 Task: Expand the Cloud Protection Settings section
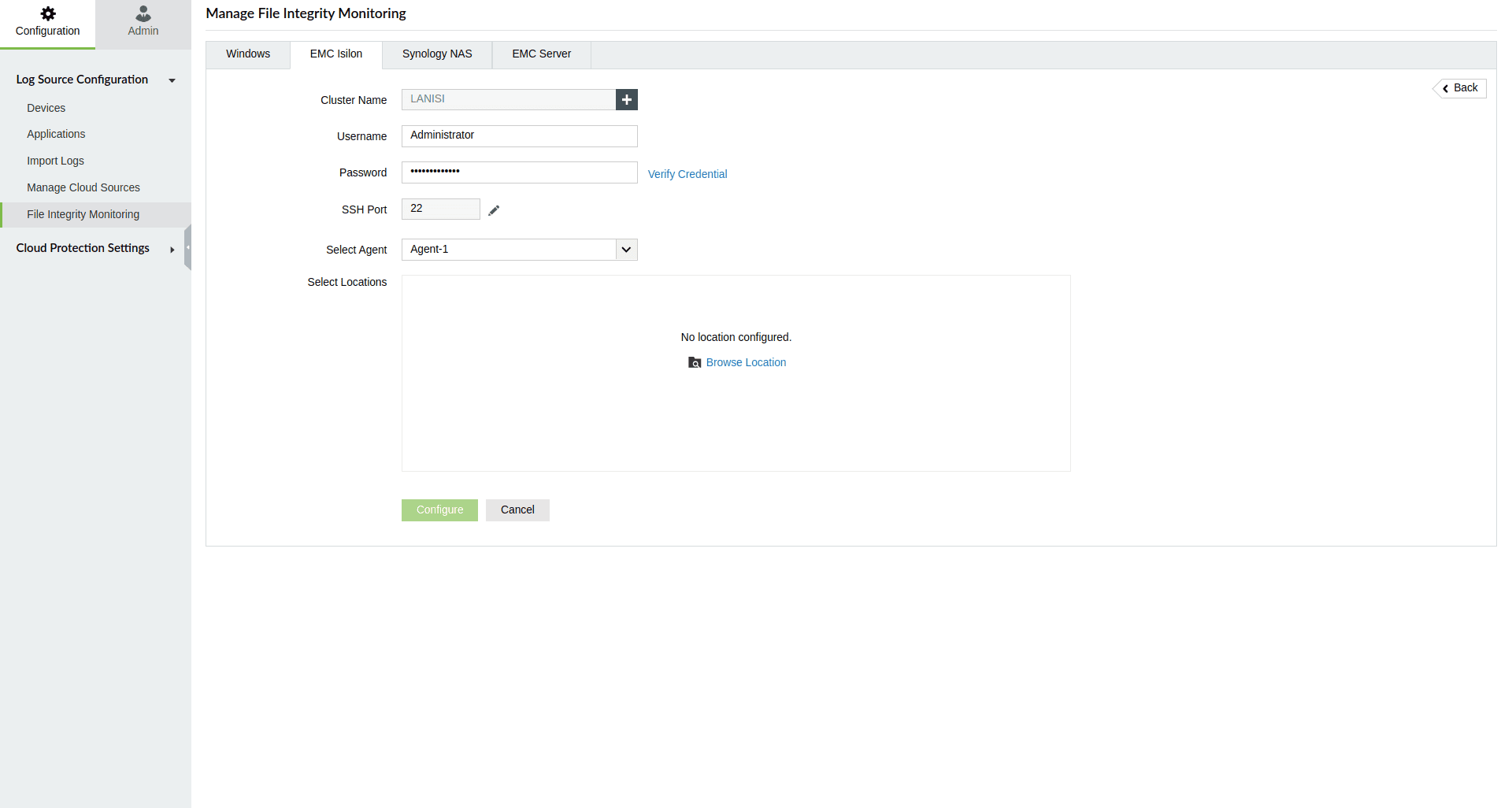click(172, 250)
